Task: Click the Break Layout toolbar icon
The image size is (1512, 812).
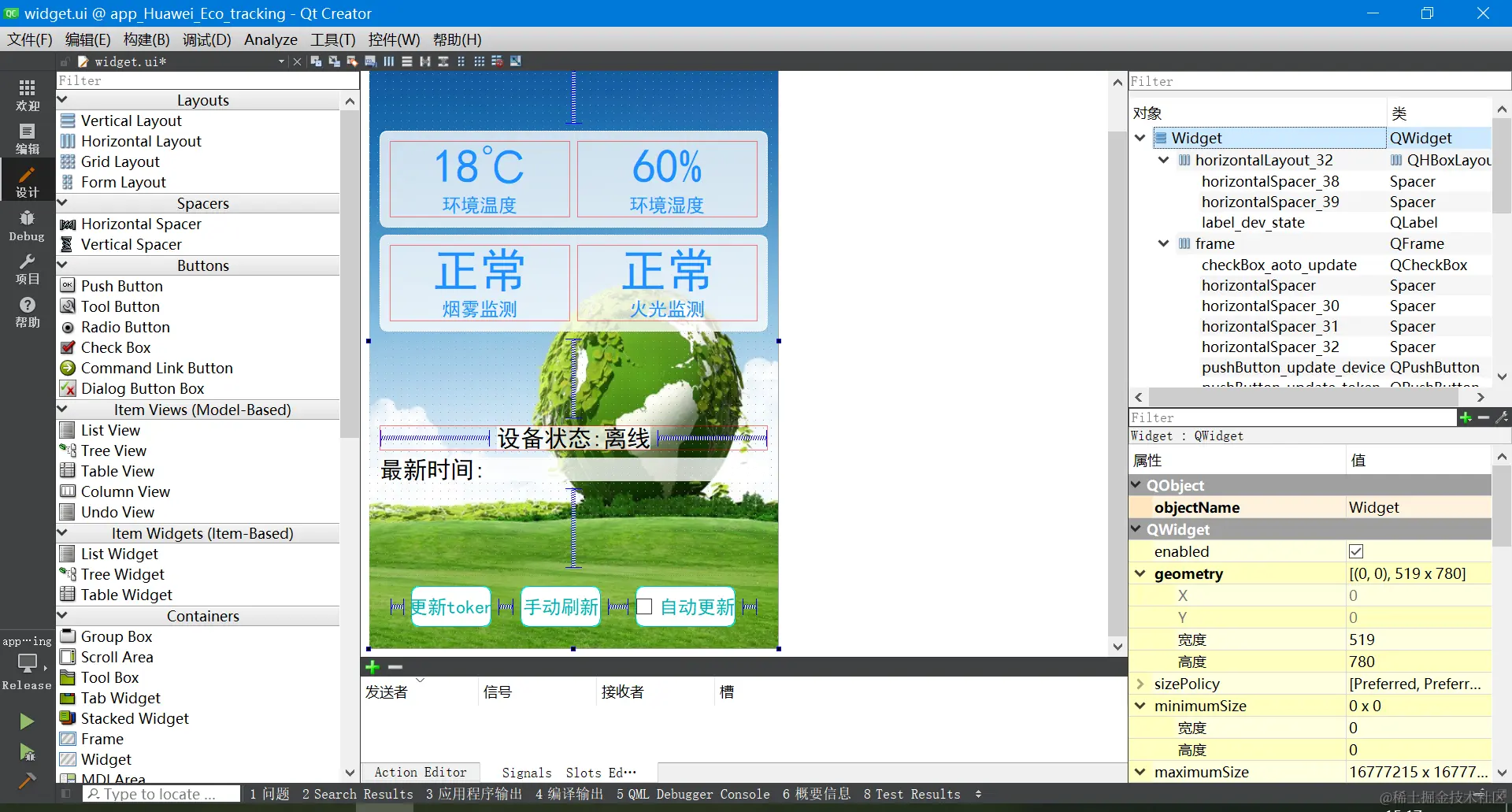Action: 498,61
